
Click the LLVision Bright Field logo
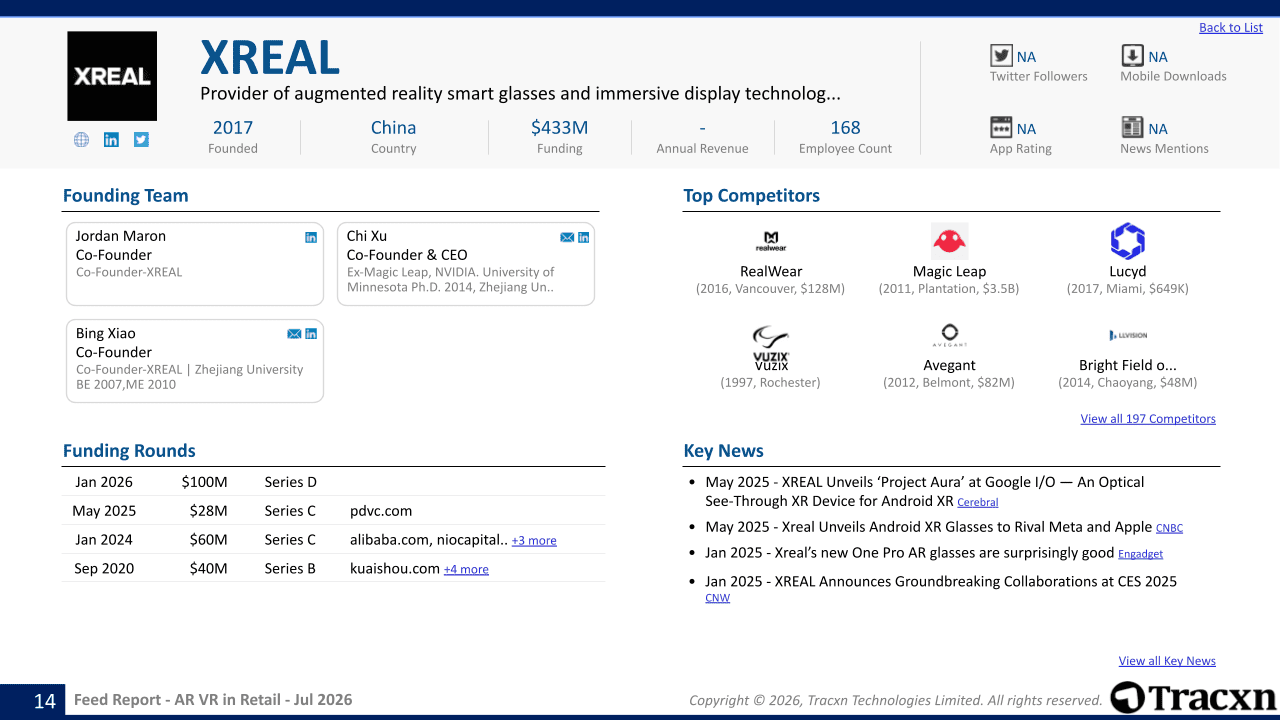coord(1127,335)
